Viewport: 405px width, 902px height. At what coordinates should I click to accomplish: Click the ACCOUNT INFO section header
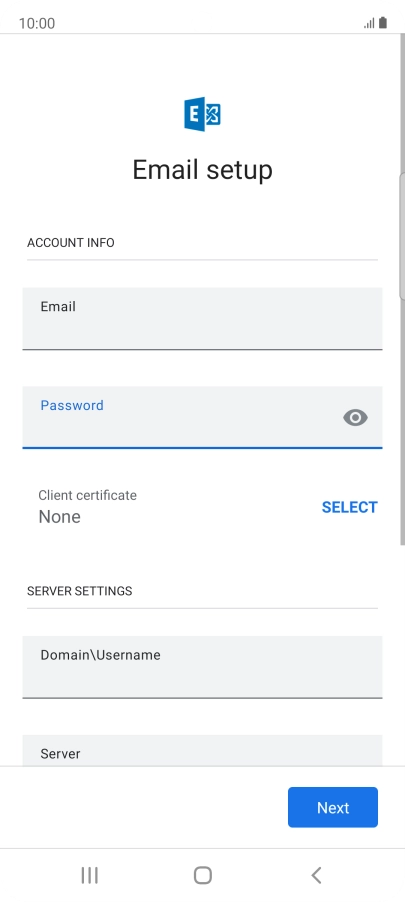[71, 243]
